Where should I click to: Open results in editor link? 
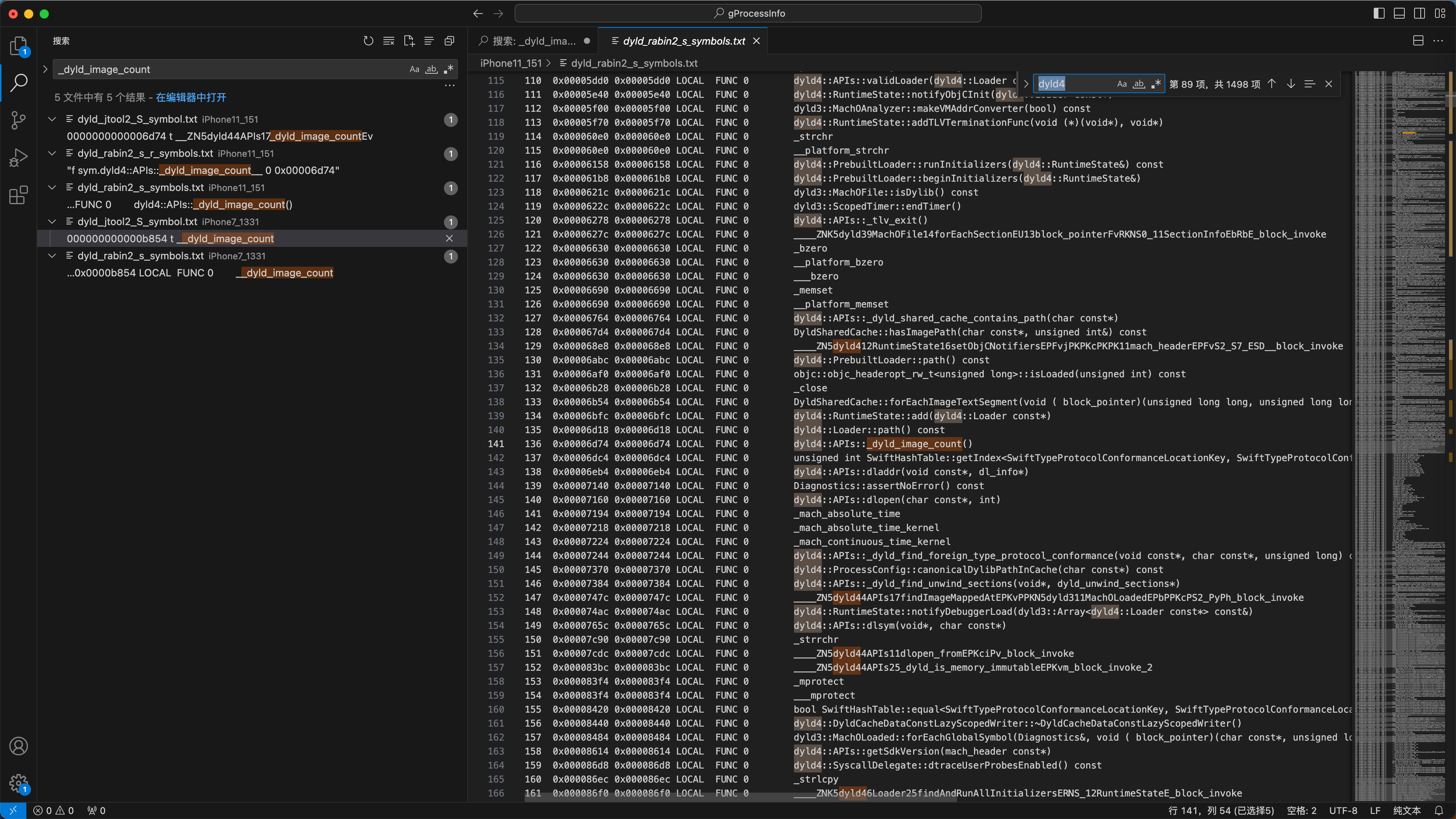191,98
